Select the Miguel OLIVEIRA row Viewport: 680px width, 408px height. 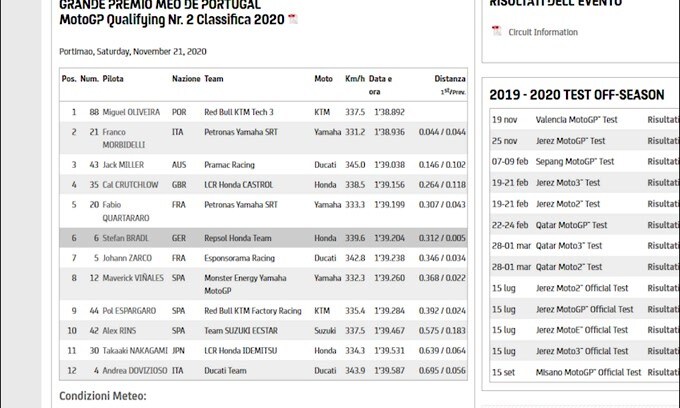tap(263, 112)
